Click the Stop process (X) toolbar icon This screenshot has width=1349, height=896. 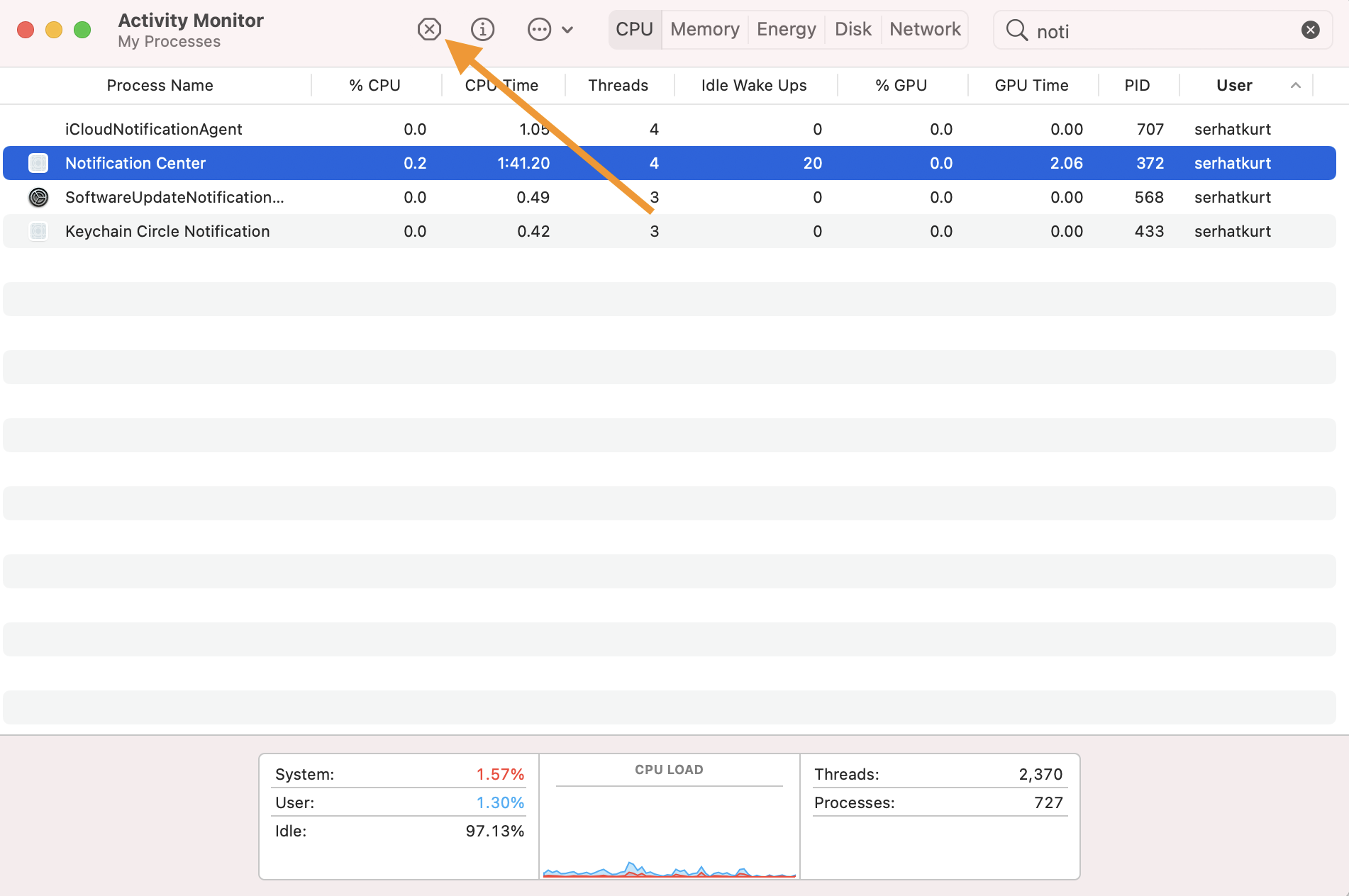(x=429, y=29)
